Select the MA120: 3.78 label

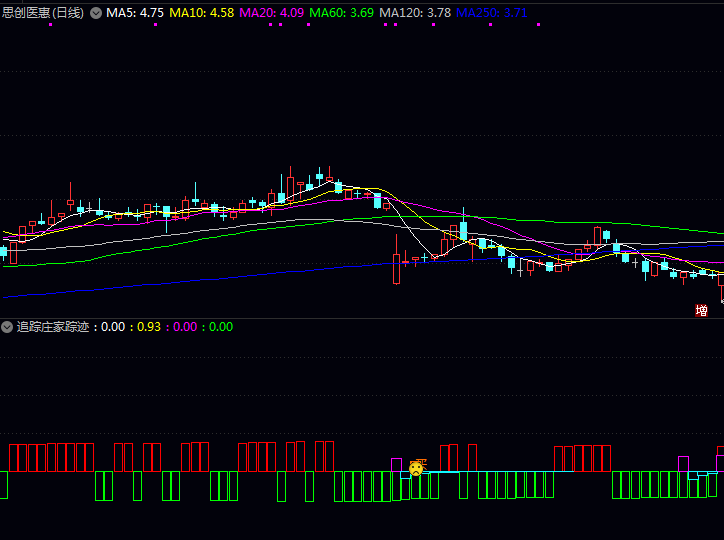pos(415,14)
